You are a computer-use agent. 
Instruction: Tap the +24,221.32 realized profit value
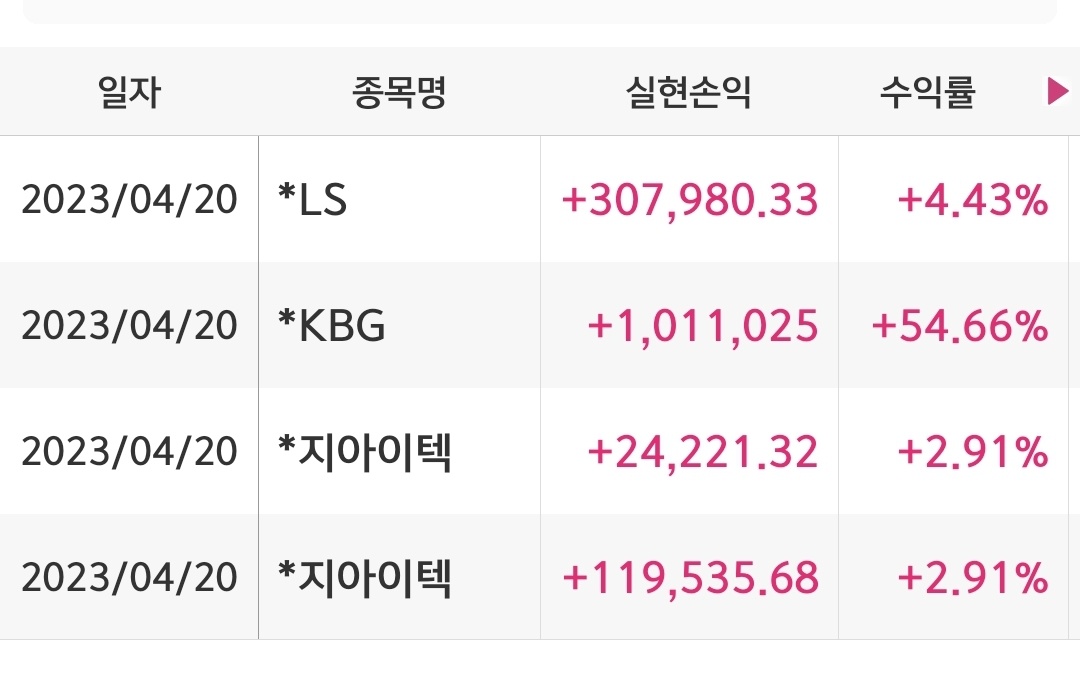pos(703,452)
